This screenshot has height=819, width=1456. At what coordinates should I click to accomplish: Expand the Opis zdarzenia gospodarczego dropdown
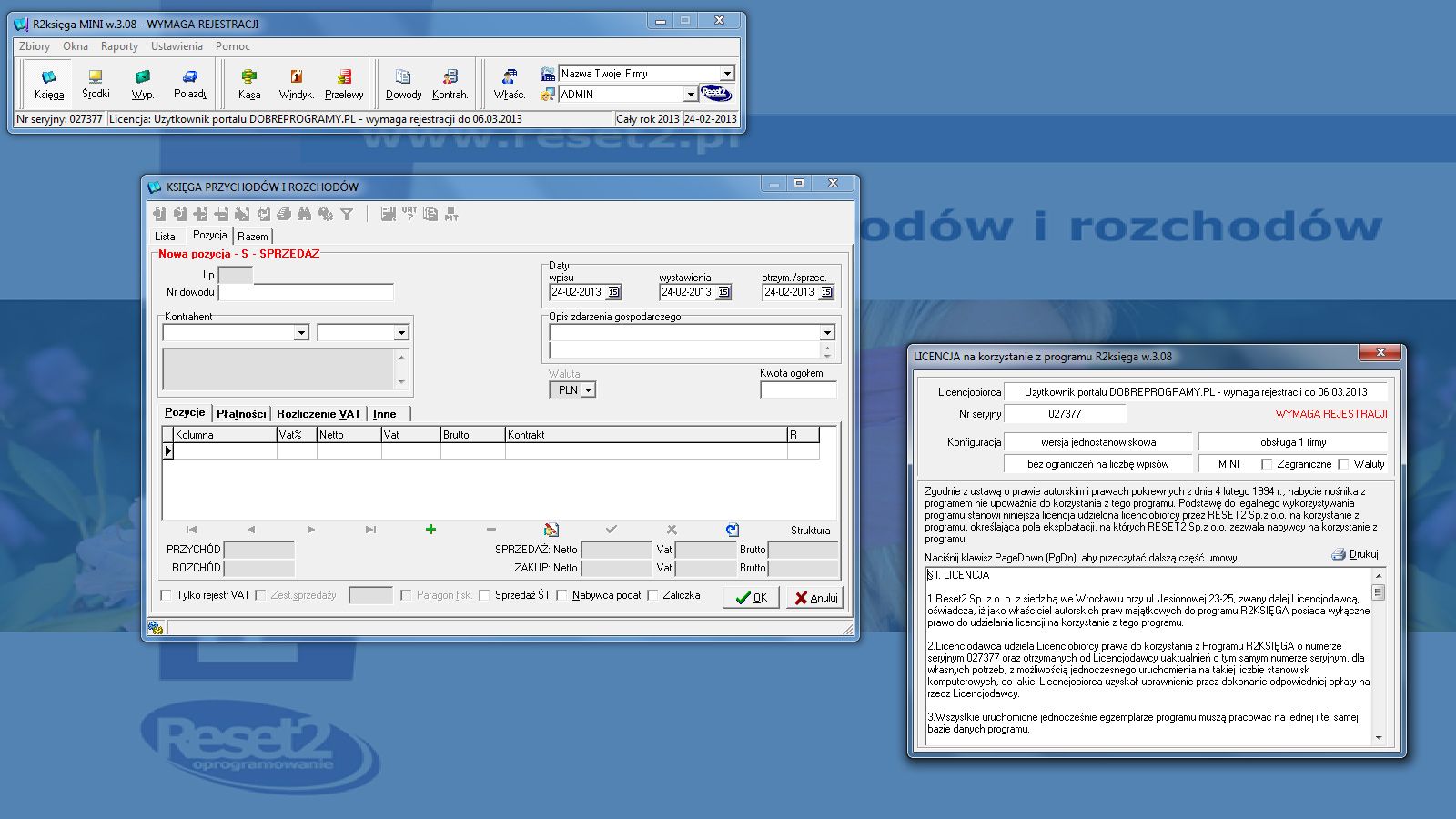click(827, 333)
